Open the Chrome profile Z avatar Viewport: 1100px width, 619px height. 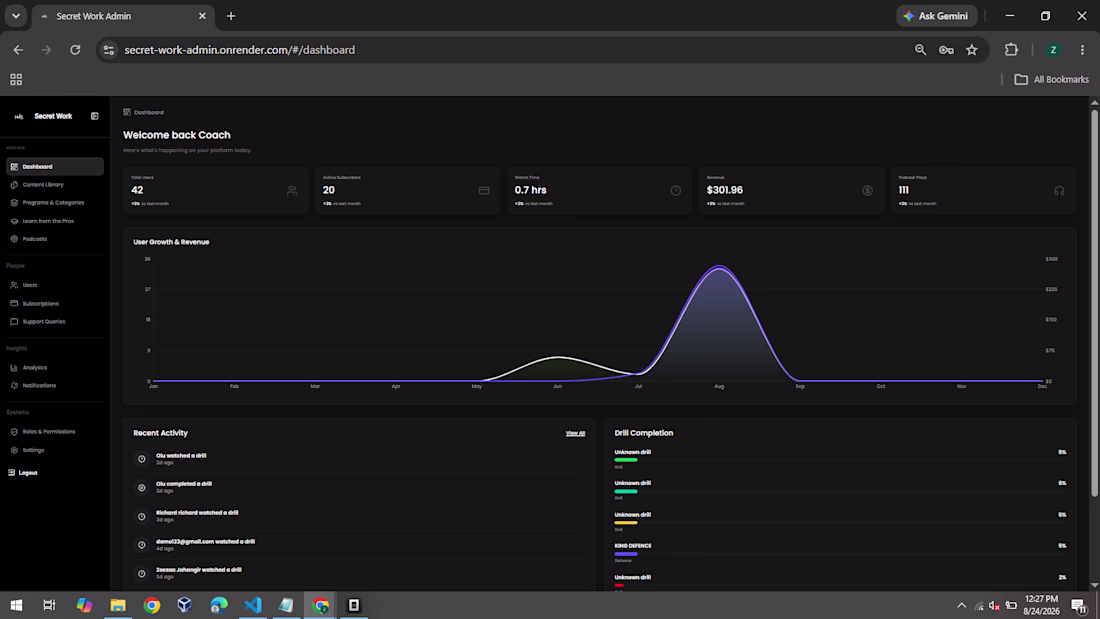point(1053,50)
